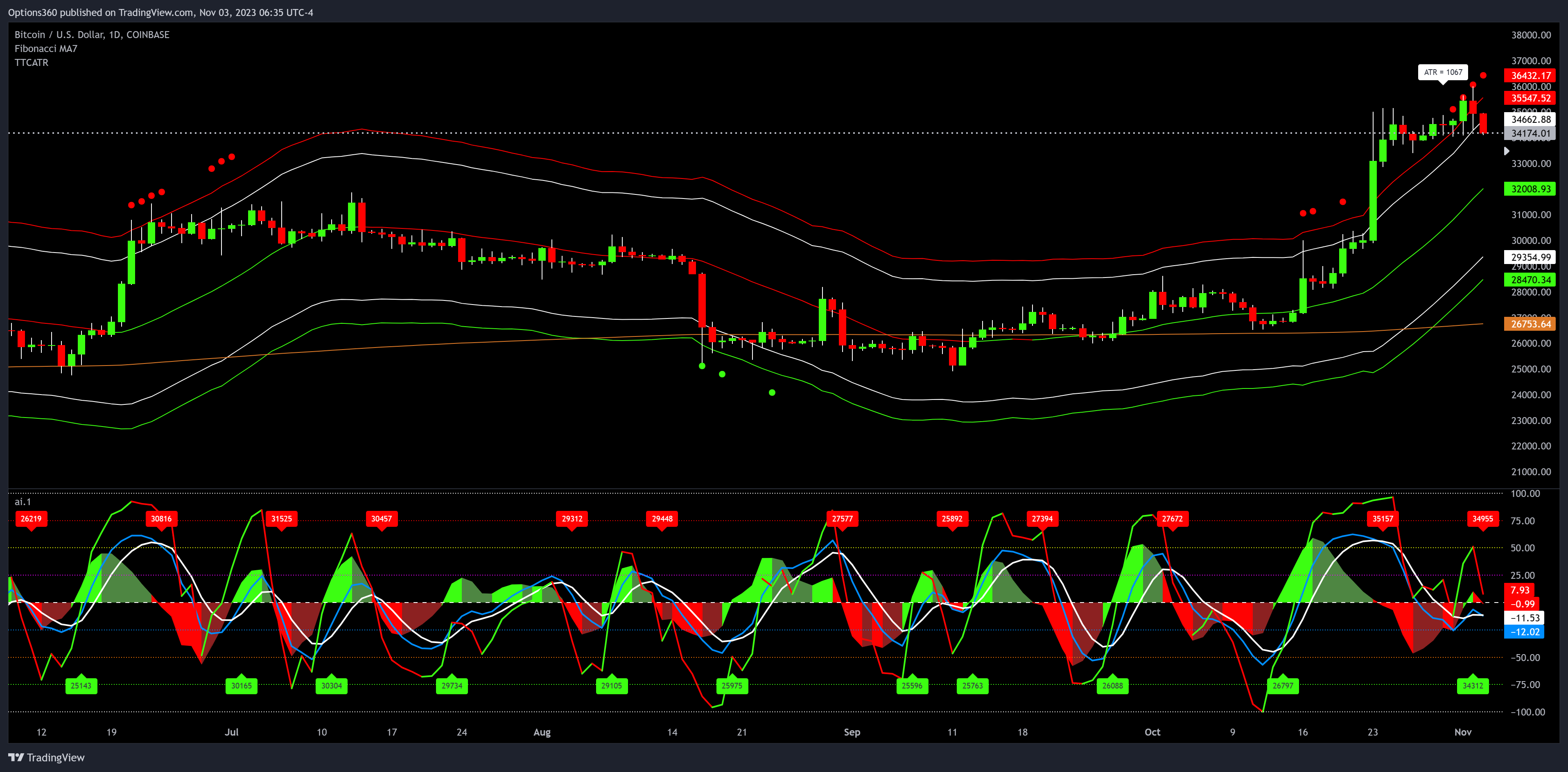Click the red 35547.52 price tag

click(x=1530, y=98)
